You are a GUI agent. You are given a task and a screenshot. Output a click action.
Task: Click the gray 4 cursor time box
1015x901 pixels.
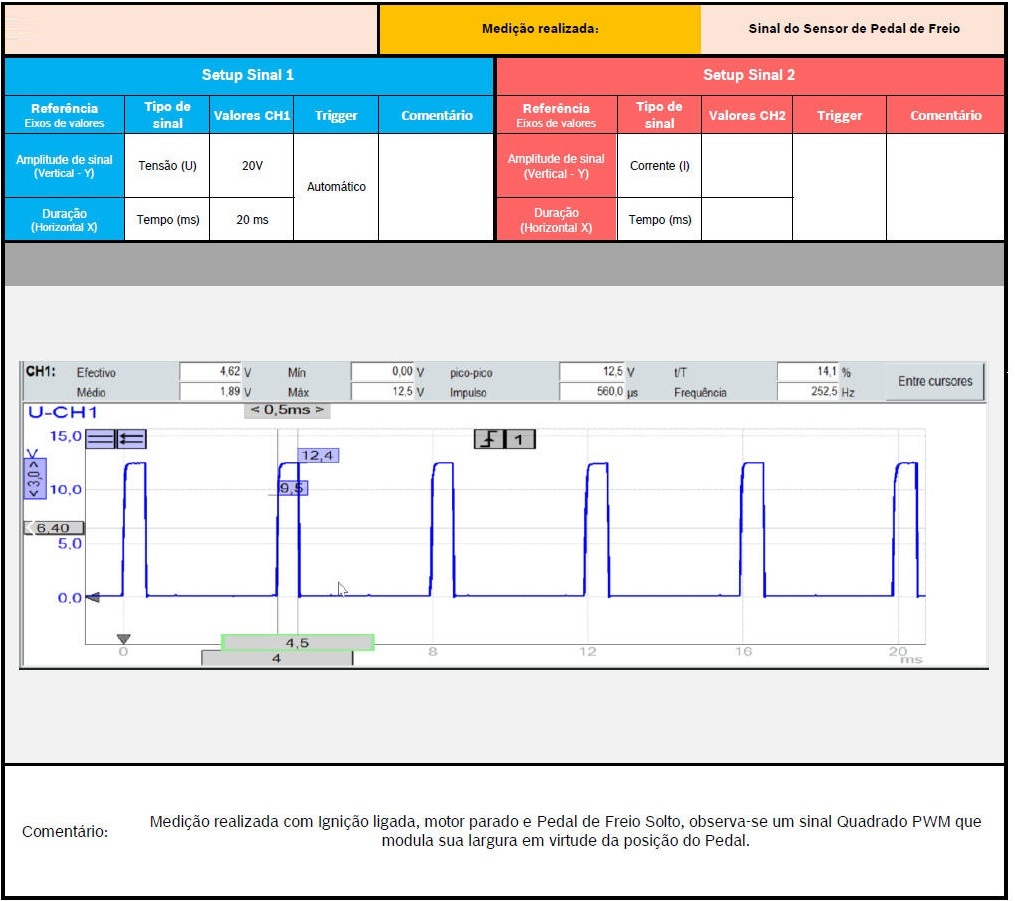coord(277,658)
